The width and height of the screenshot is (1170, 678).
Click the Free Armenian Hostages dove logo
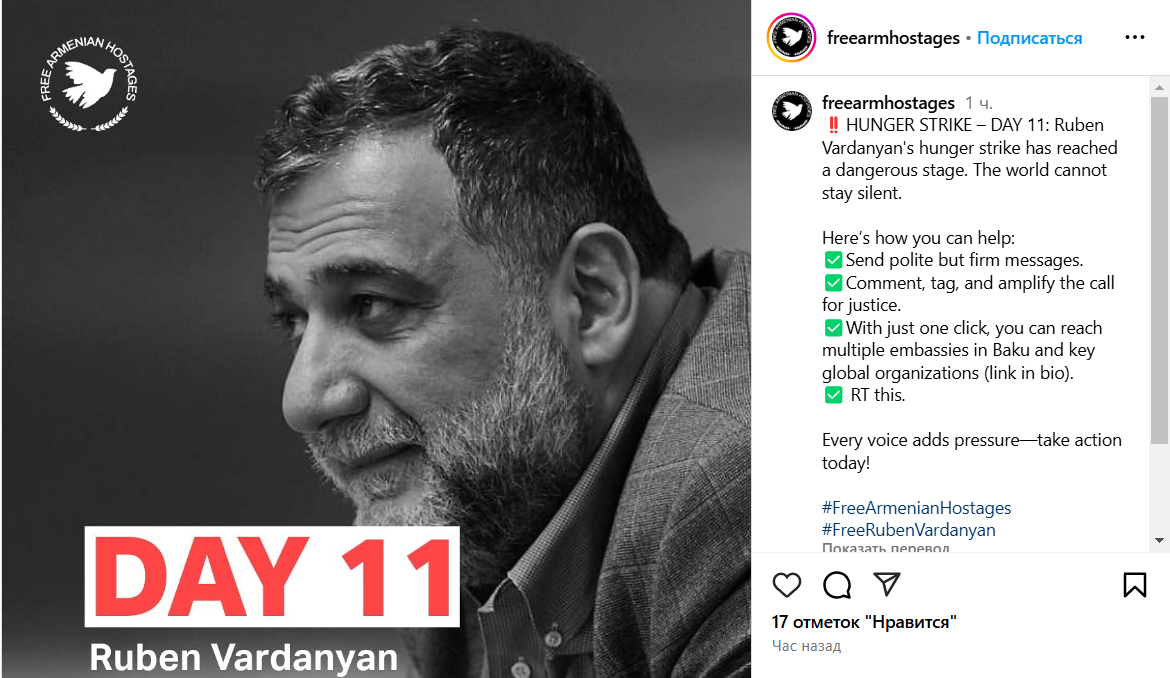89,83
